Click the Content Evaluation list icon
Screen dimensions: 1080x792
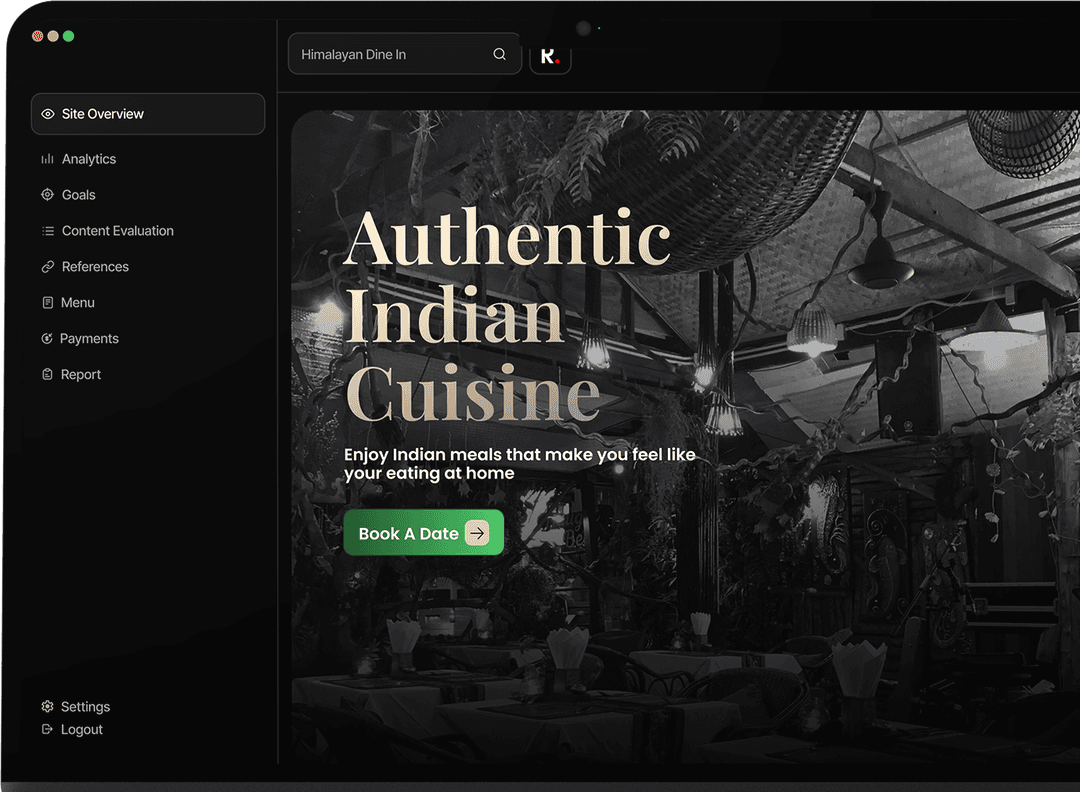click(47, 231)
